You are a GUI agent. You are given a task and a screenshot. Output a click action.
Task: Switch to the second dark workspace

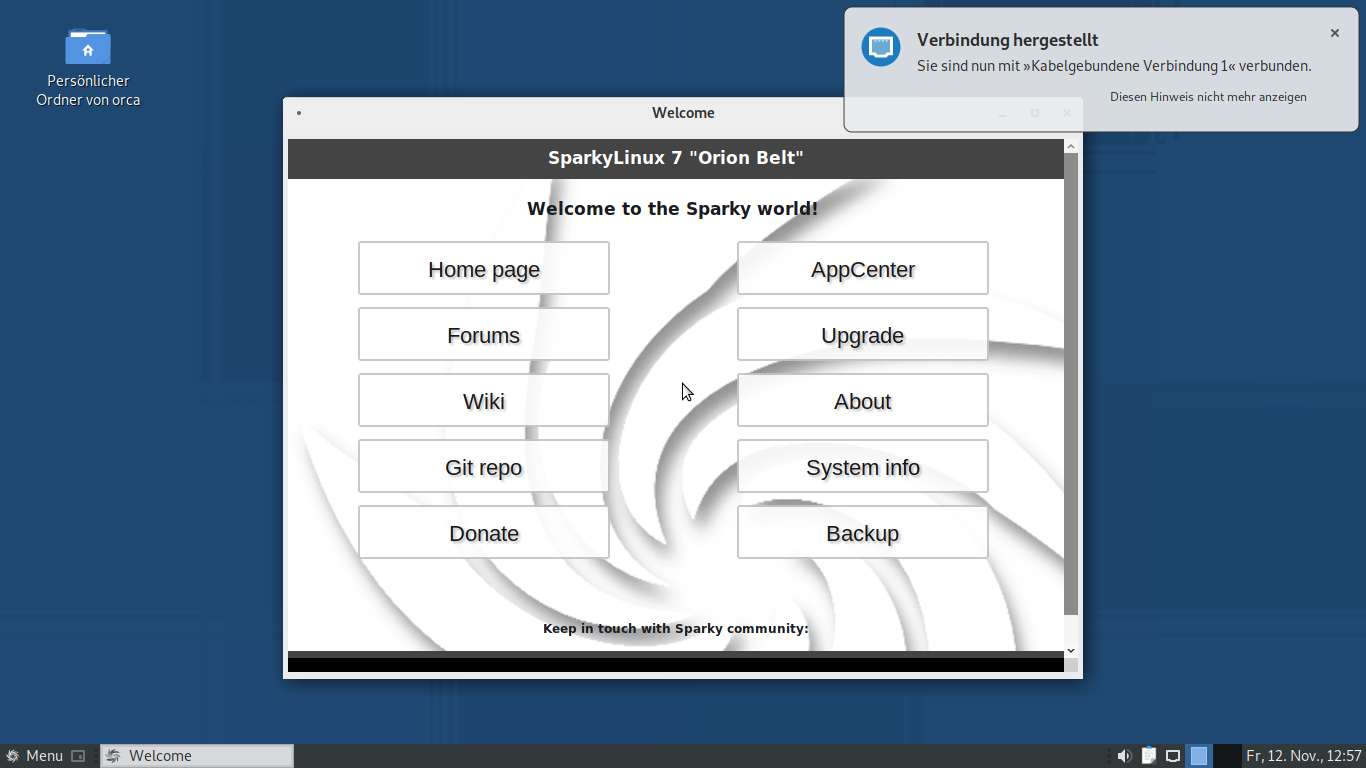tap(1227, 756)
